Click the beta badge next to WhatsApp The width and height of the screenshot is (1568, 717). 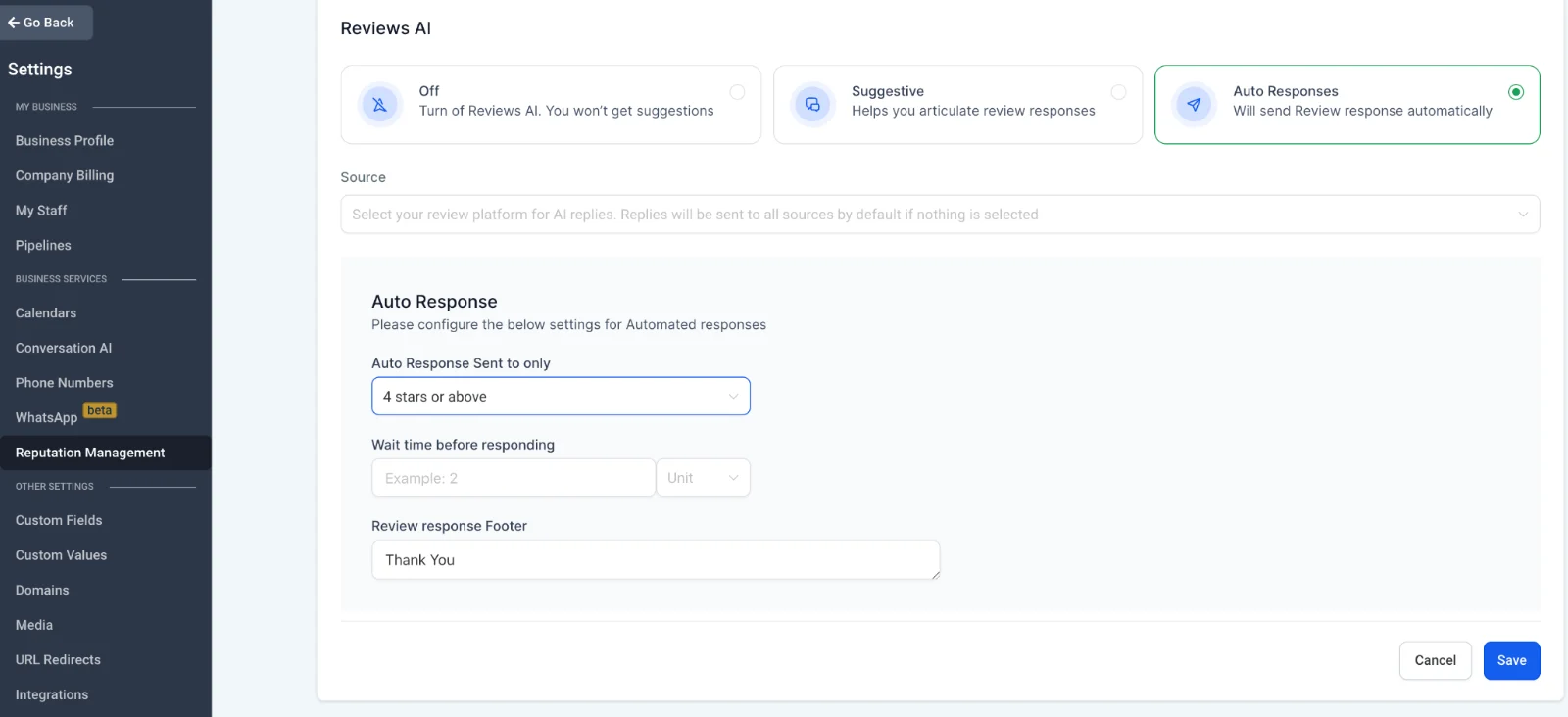tap(99, 410)
